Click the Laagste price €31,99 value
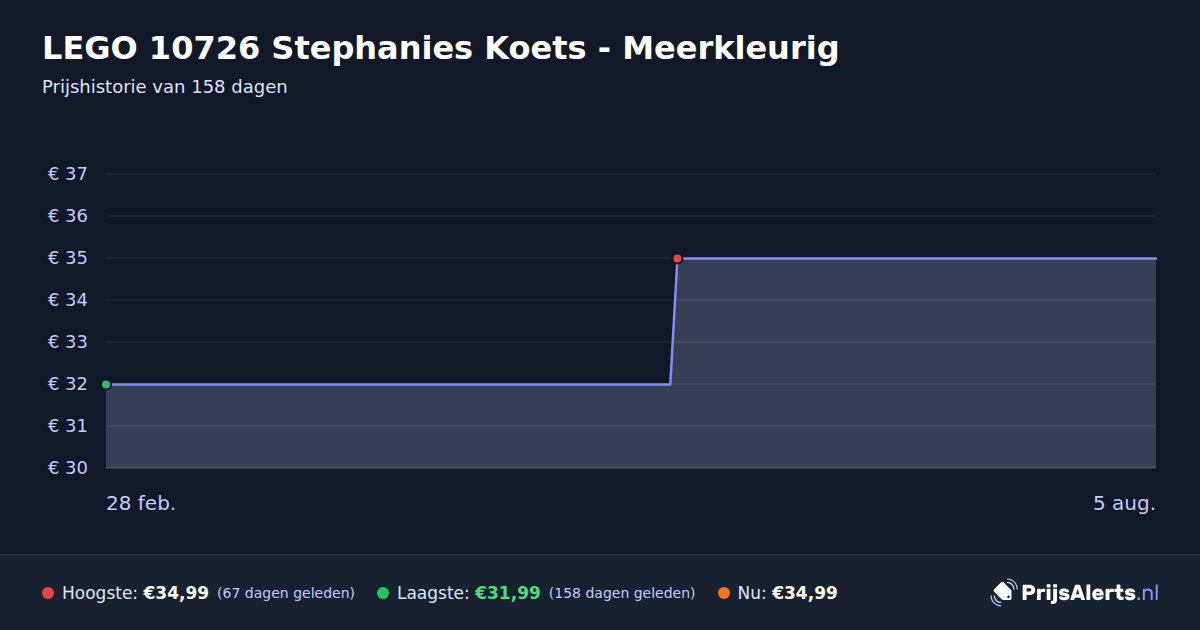 click(507, 593)
